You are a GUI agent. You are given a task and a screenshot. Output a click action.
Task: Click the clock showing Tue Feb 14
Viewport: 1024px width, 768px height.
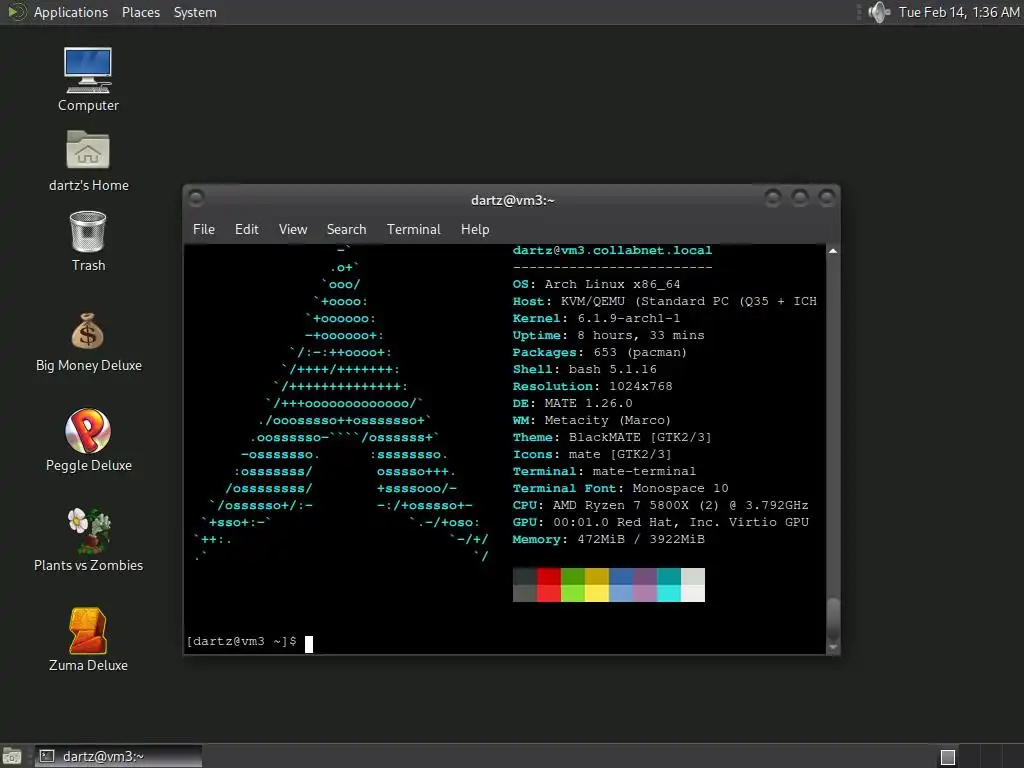coord(959,12)
